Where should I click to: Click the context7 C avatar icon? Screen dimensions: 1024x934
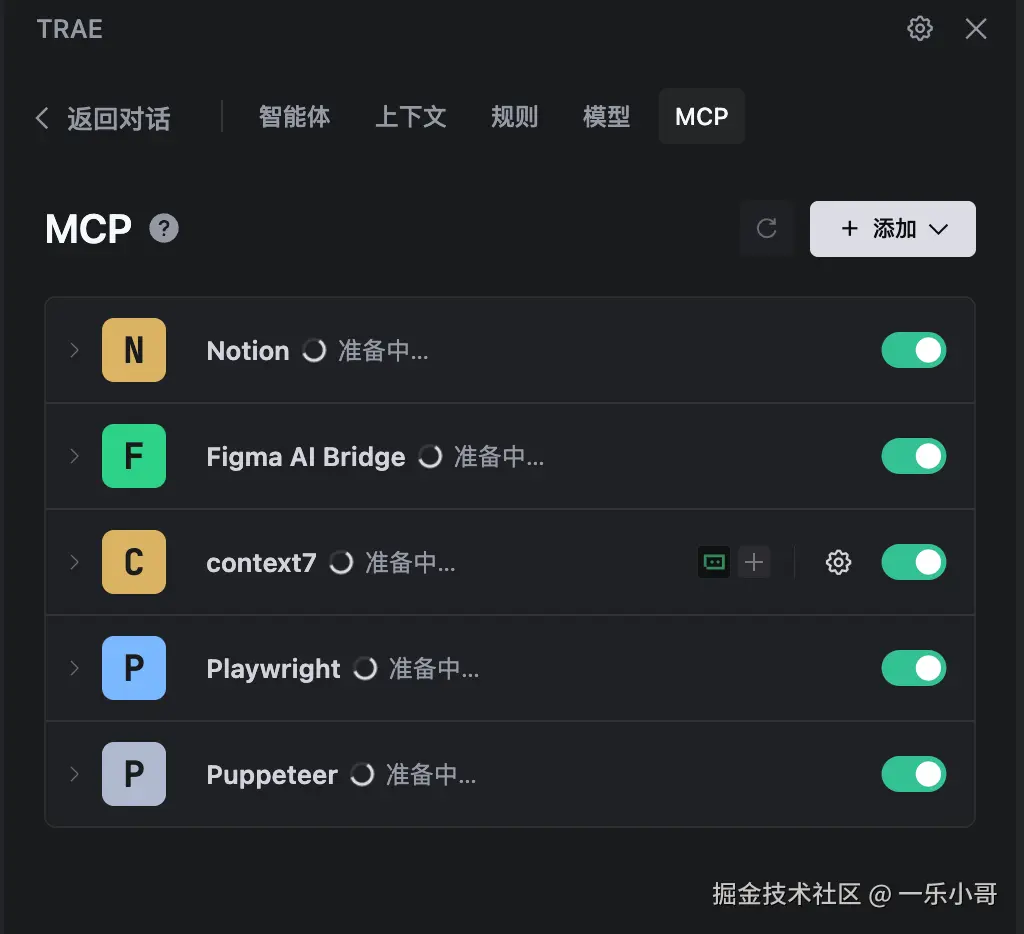click(134, 562)
